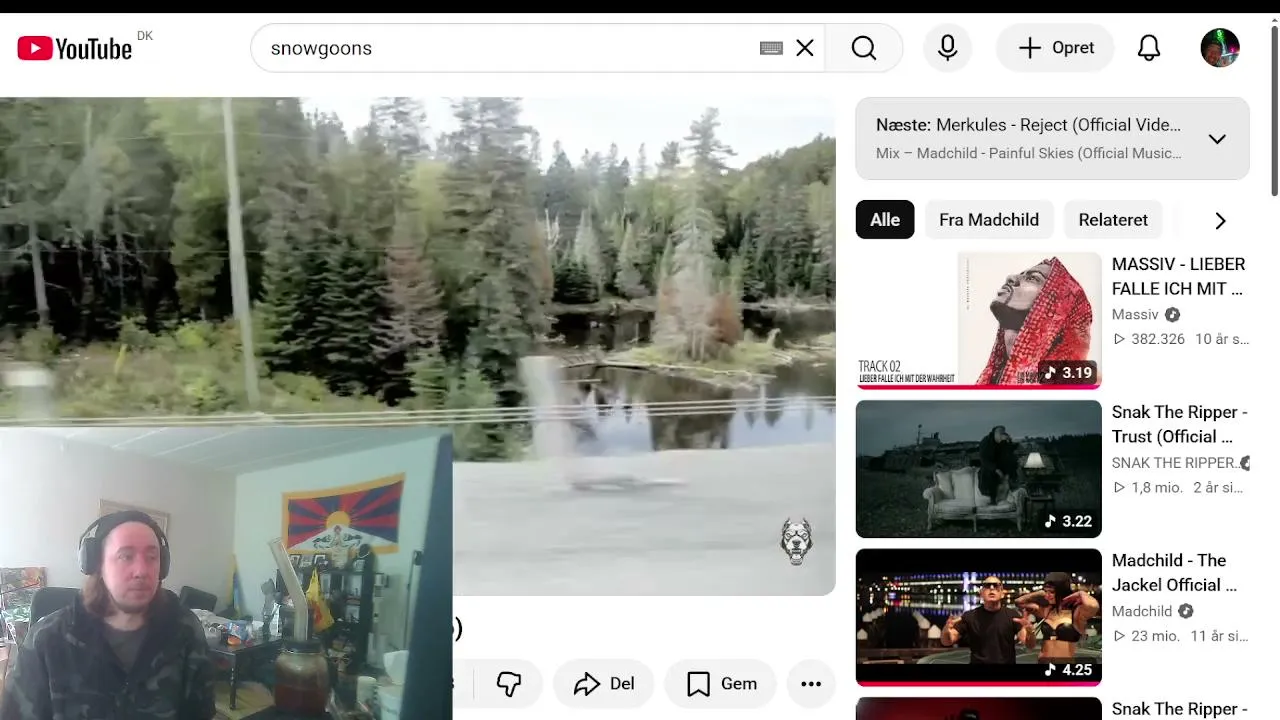
Task: Click the verified badge next to Massiv
Action: click(1173, 315)
